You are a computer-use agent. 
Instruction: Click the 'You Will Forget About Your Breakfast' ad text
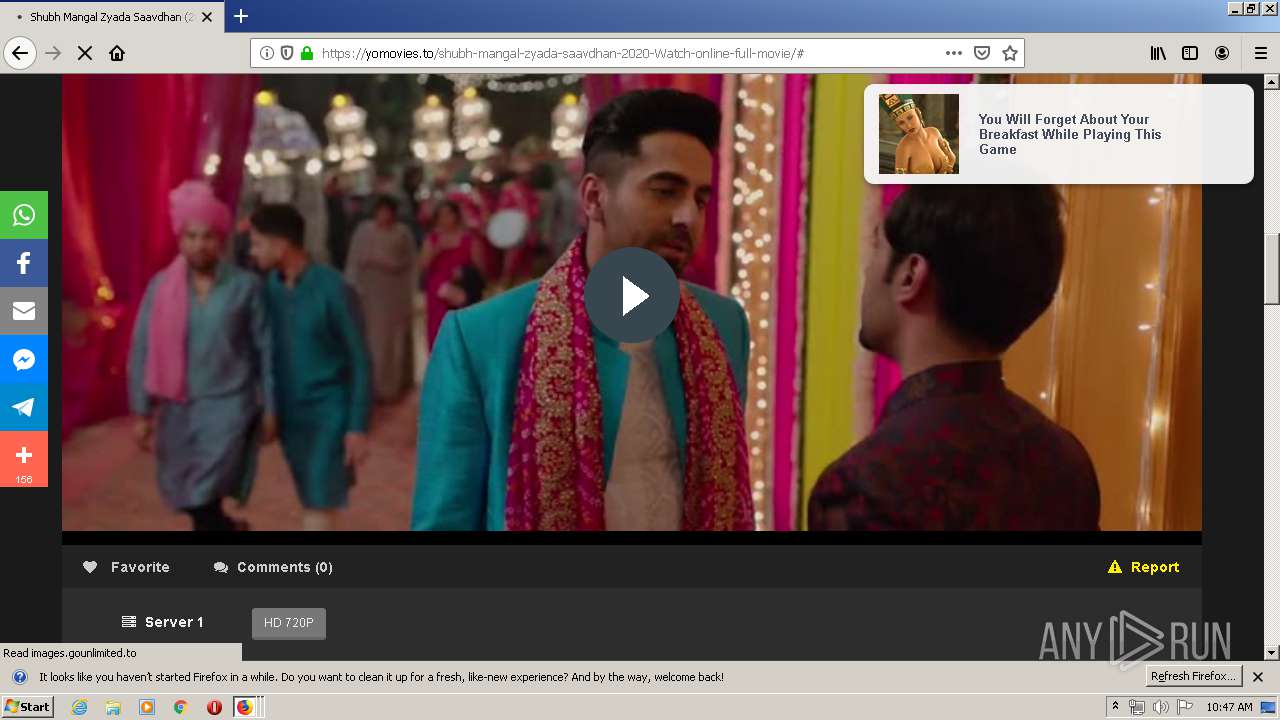pos(1070,134)
